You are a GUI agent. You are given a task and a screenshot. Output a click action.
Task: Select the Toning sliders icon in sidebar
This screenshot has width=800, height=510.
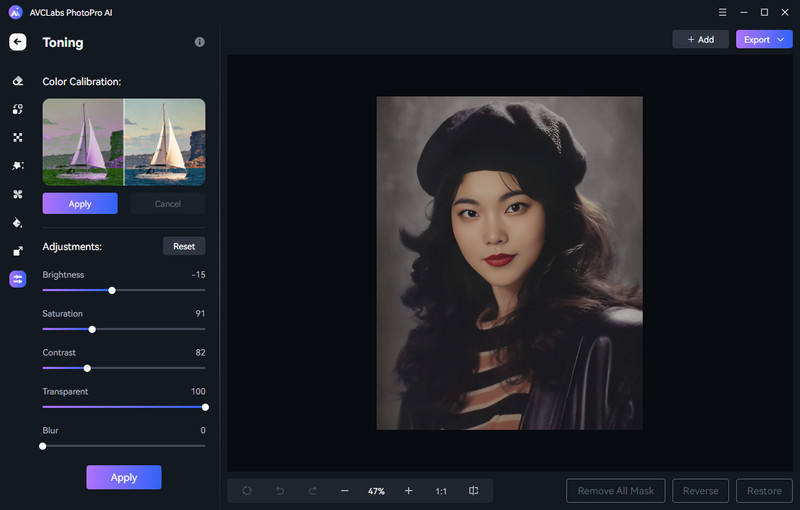coord(18,280)
